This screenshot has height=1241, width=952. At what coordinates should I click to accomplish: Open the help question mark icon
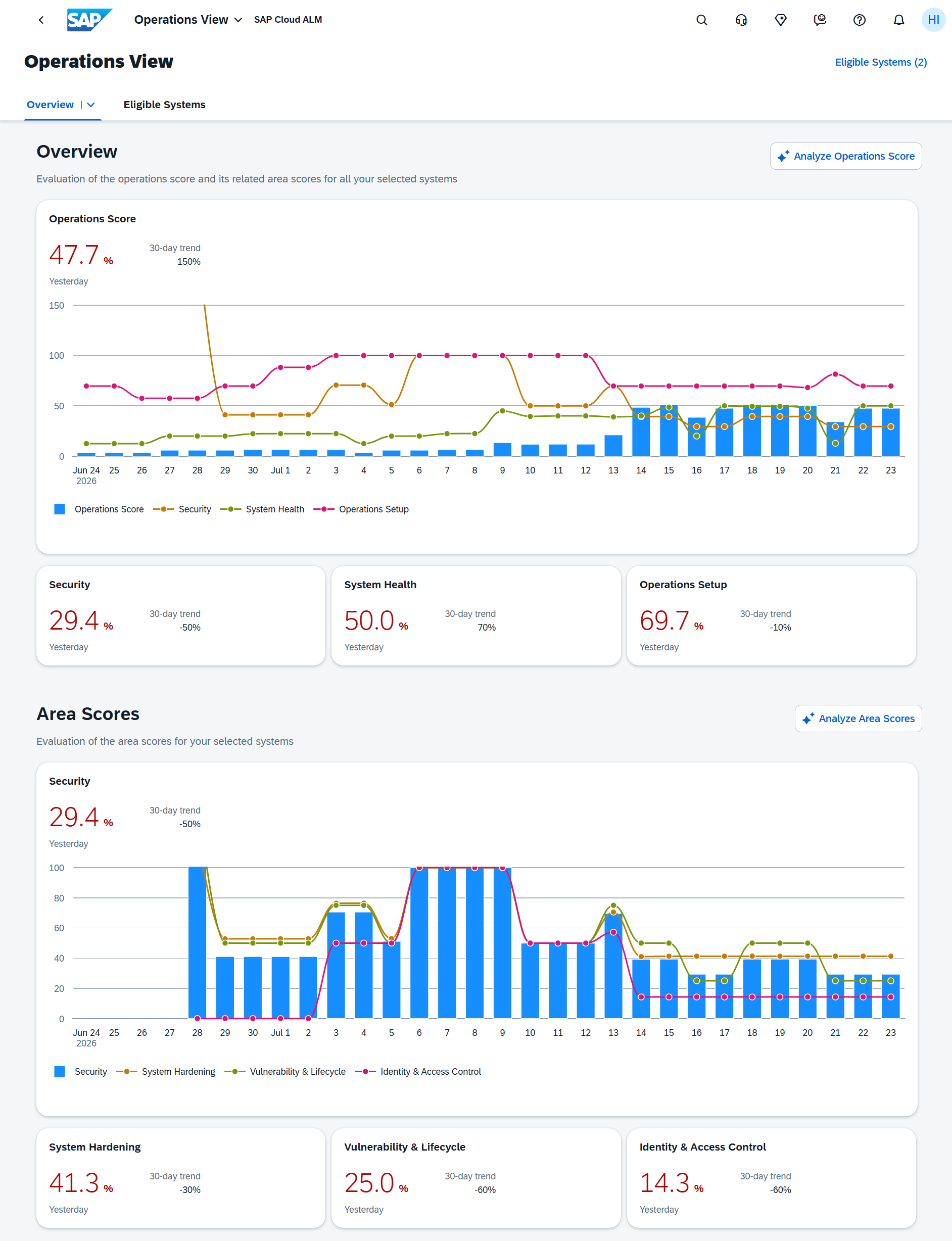[859, 20]
